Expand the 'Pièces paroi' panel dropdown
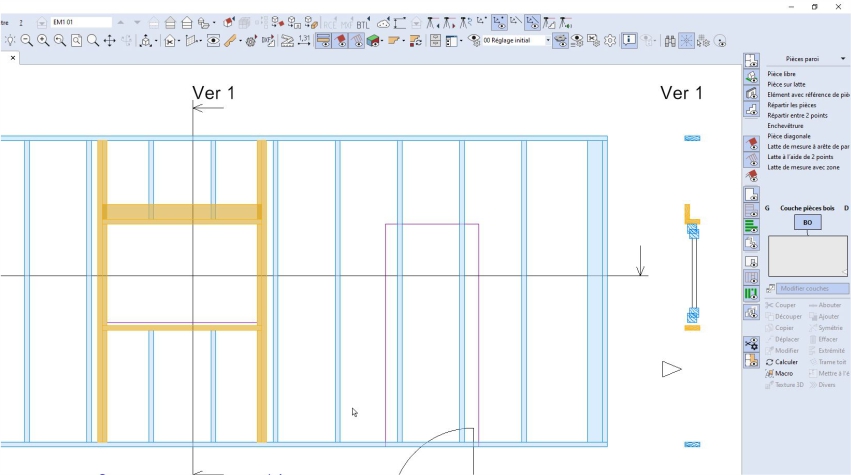Viewport: 851px width, 475px height. point(843,60)
